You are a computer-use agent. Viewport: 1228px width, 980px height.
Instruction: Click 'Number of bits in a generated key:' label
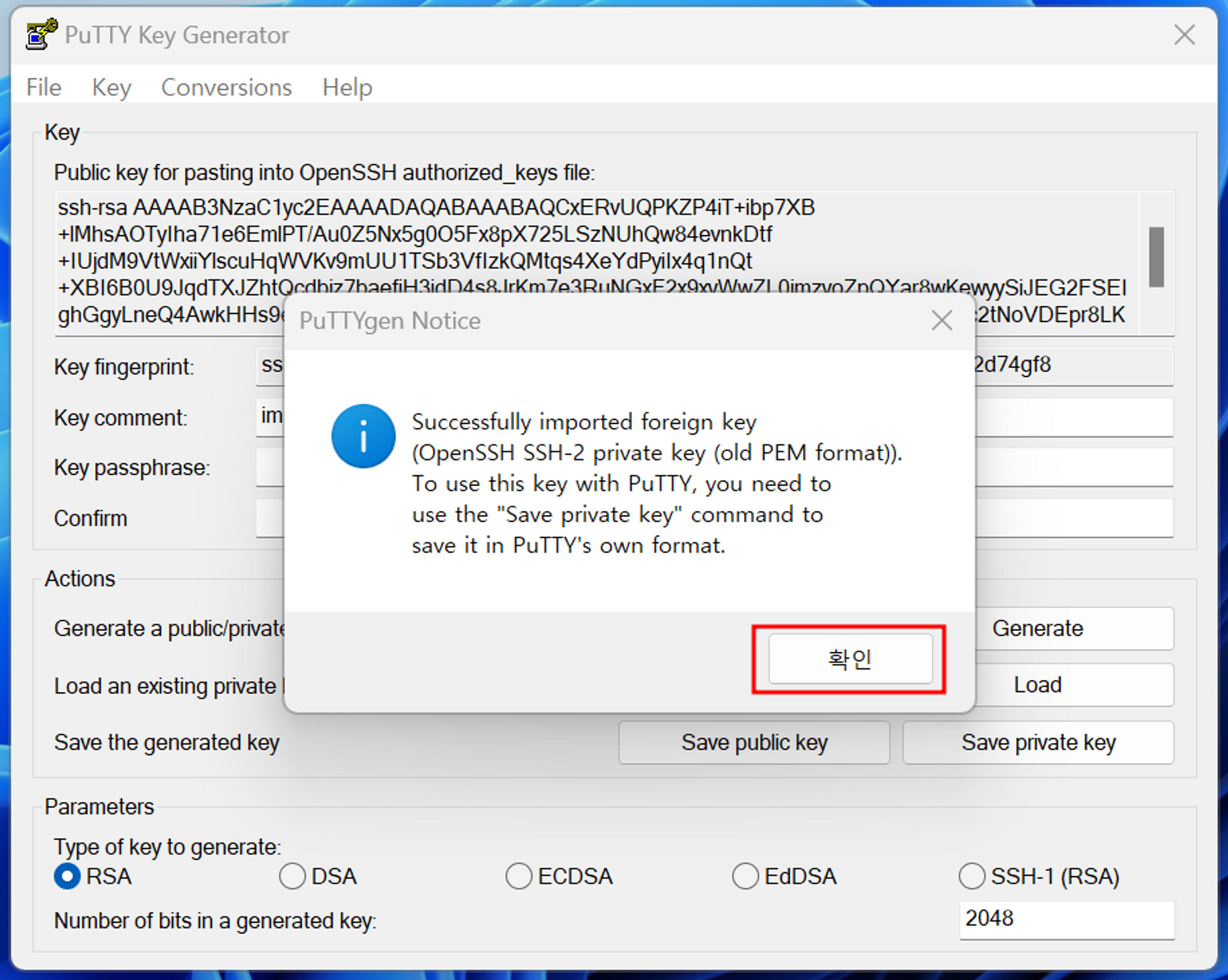pos(215,921)
